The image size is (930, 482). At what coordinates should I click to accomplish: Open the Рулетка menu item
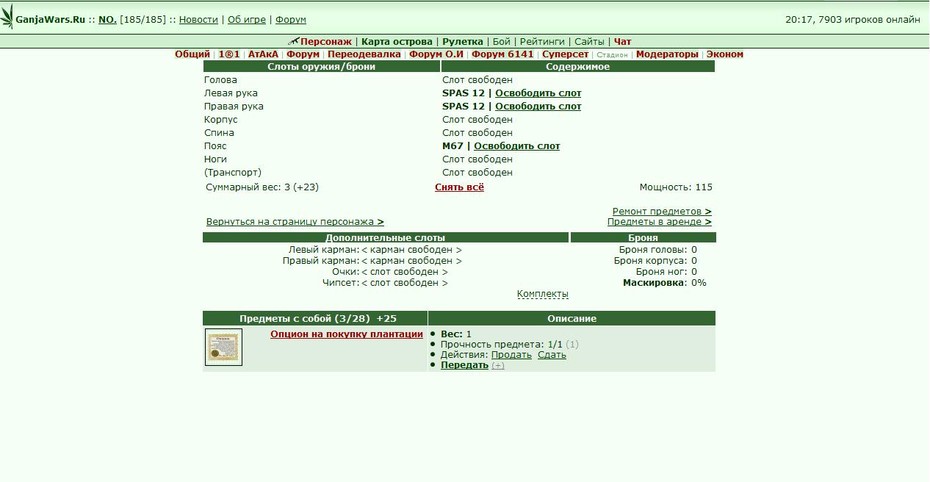pos(463,42)
